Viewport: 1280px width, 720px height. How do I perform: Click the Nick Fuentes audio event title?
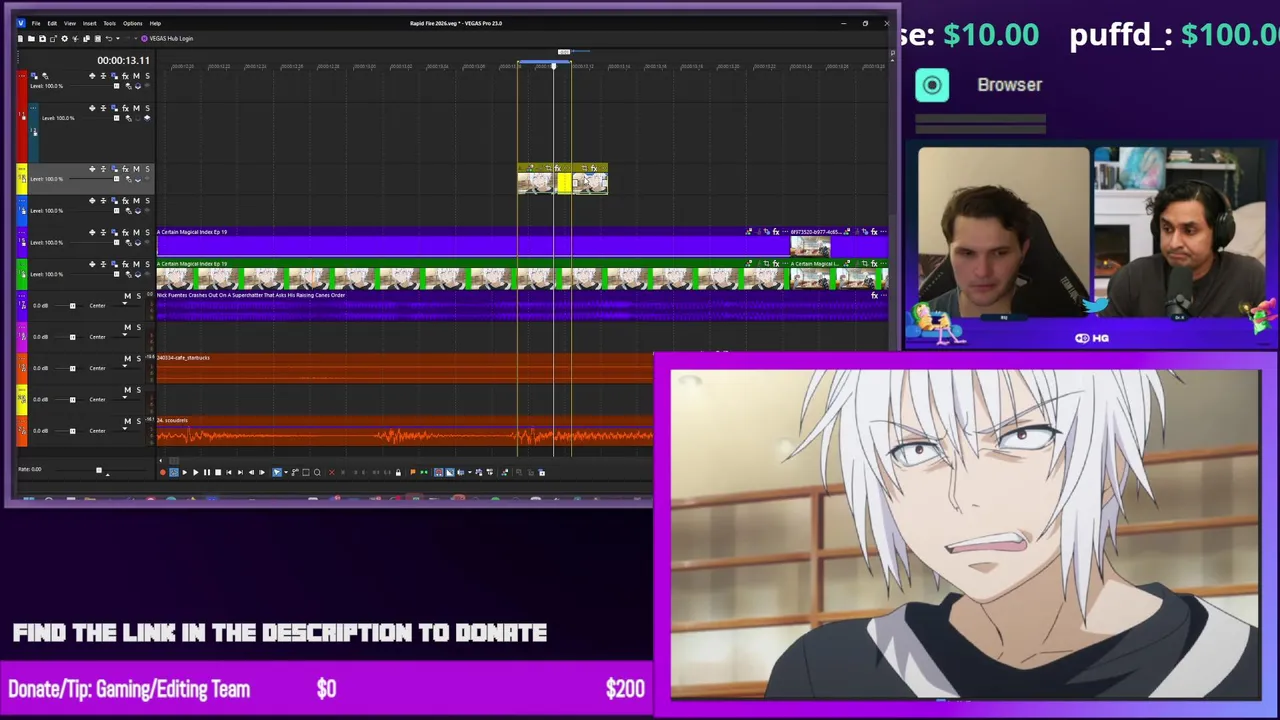click(251, 295)
